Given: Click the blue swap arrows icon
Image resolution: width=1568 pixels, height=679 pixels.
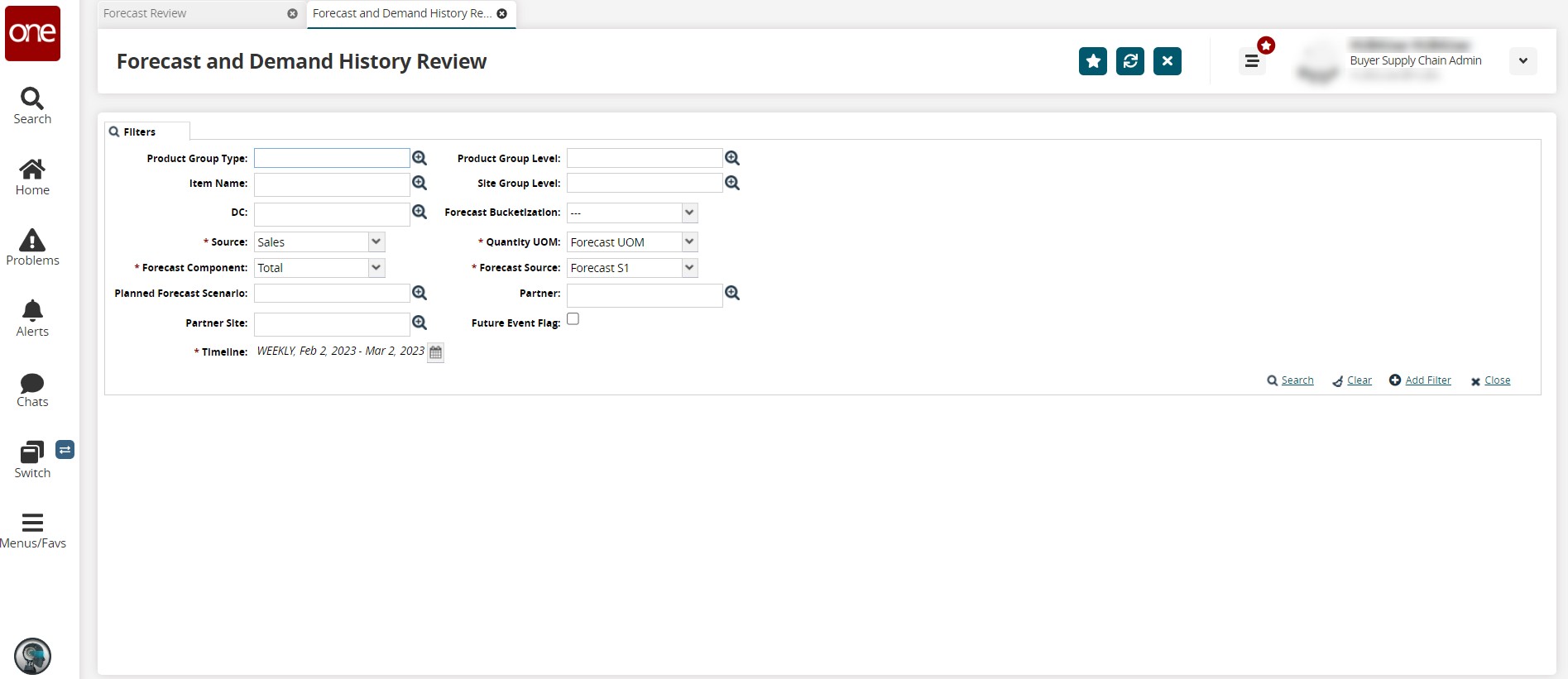Looking at the screenshot, I should tap(65, 449).
